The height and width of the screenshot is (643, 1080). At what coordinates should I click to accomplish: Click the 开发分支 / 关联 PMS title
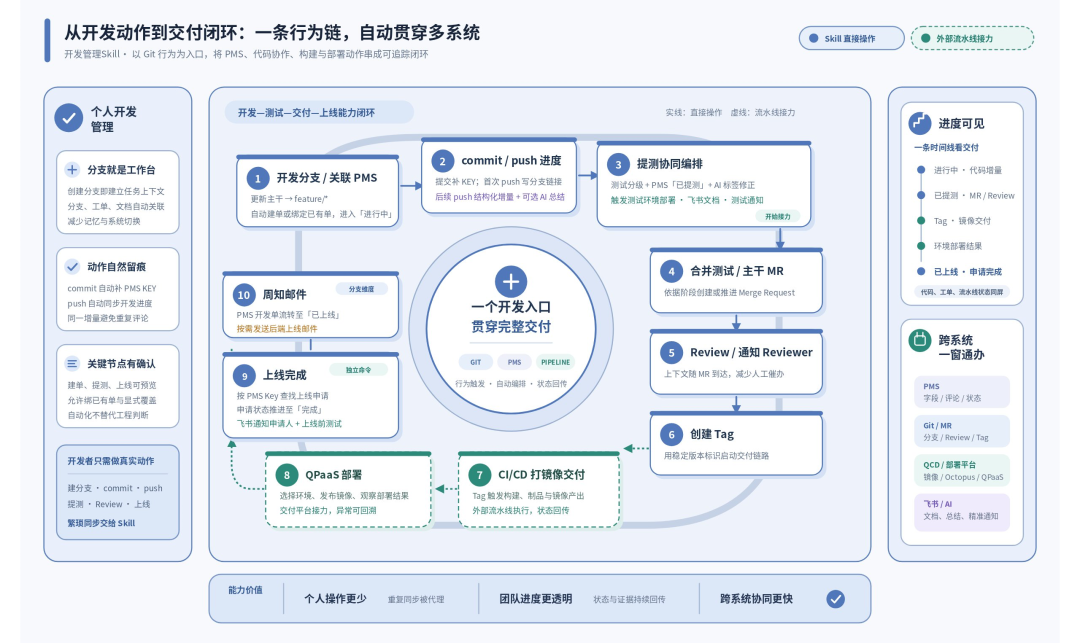[x=326, y=178]
